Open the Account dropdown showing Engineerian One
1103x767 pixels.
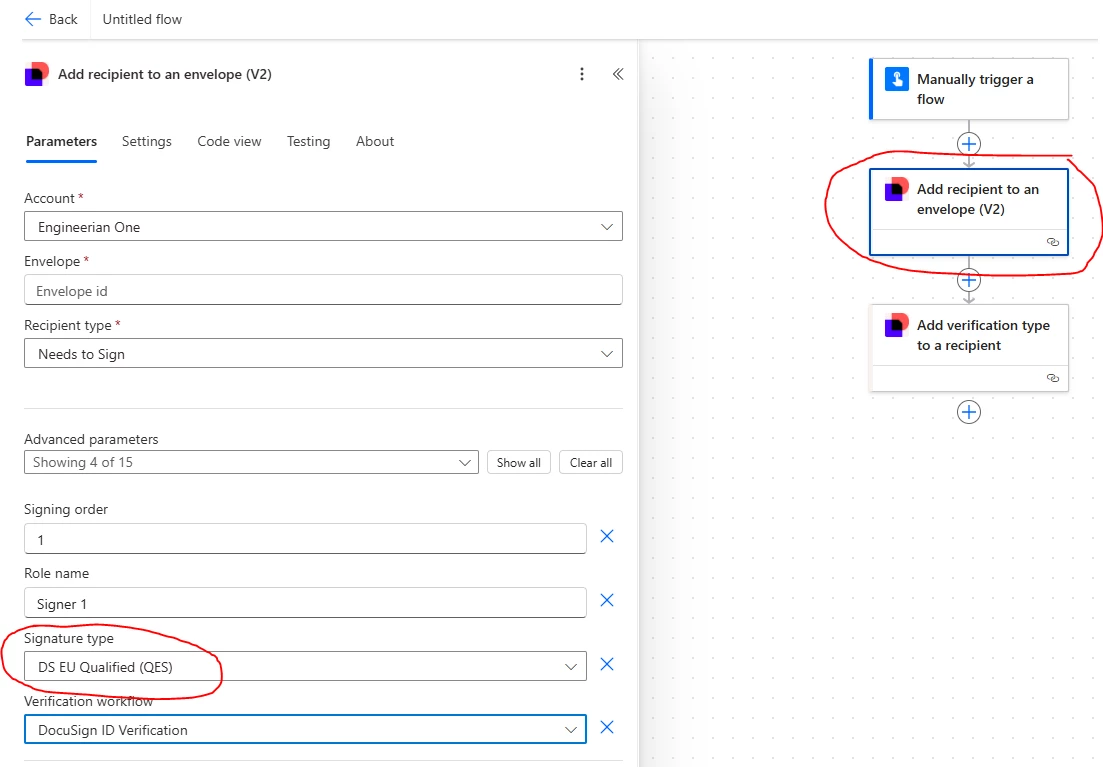click(324, 227)
